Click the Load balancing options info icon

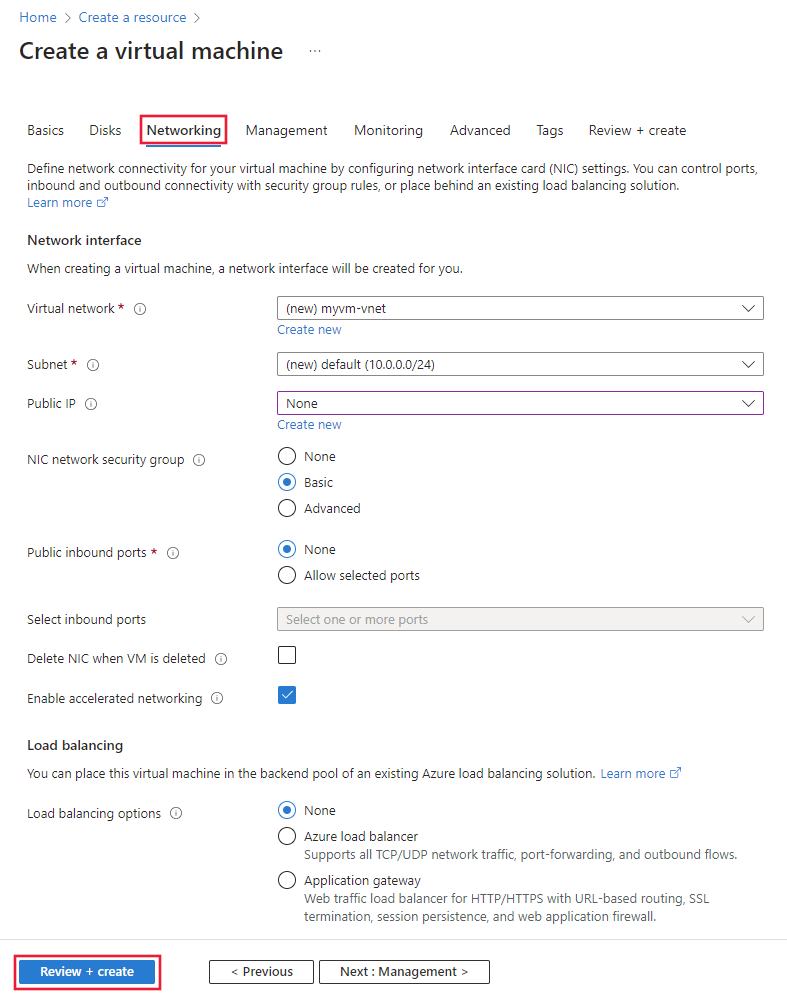click(176, 813)
